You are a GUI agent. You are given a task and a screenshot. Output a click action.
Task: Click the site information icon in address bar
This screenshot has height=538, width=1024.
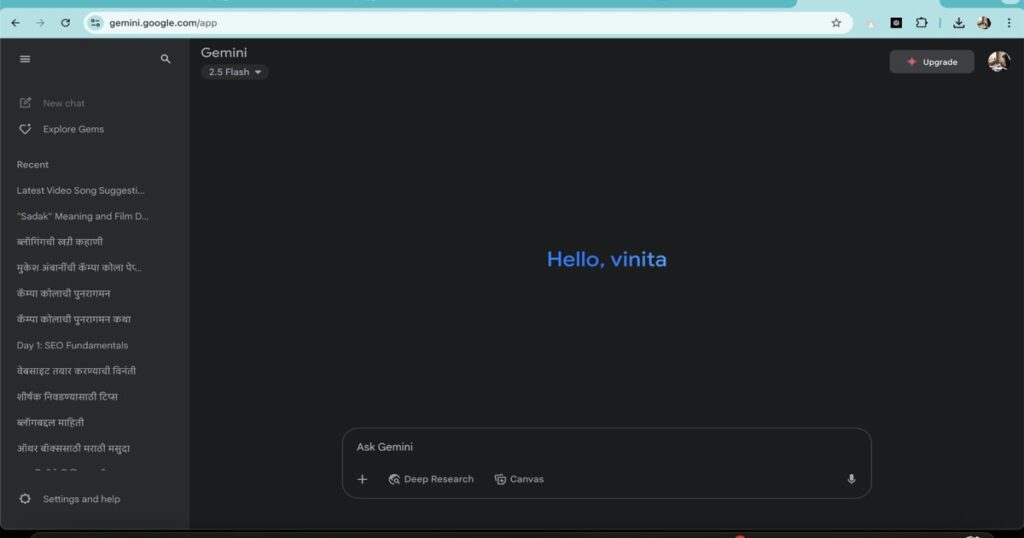coord(95,23)
